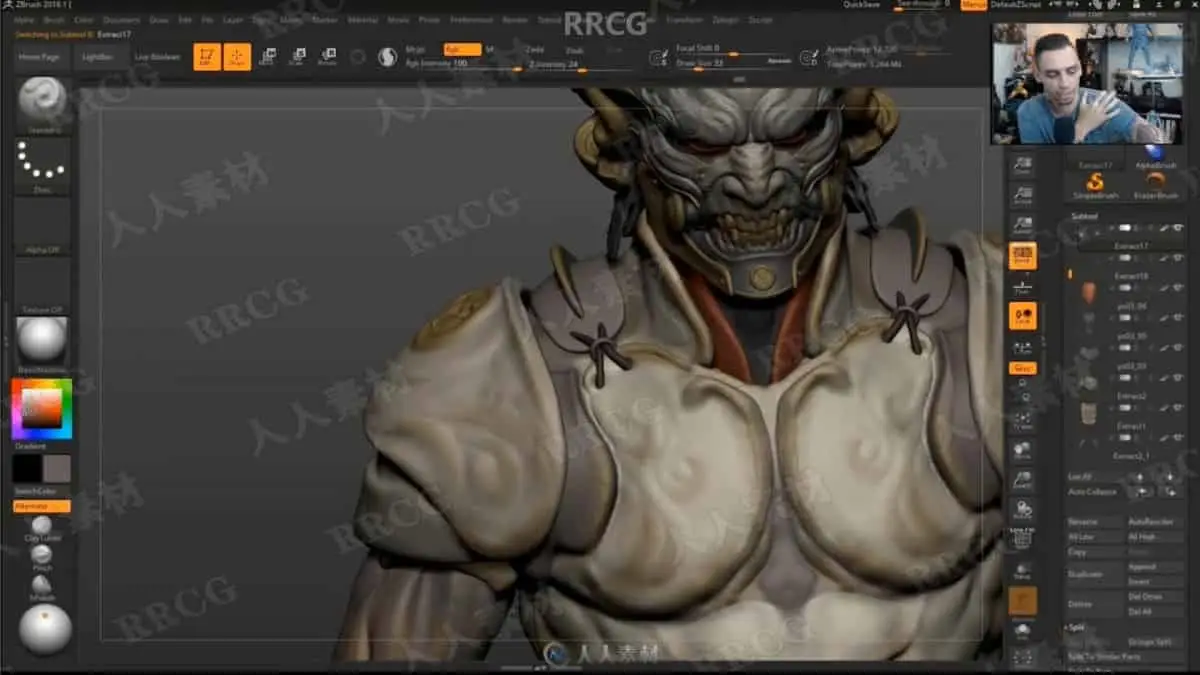Hide the Extract17 subtool via eye icon
The width and height of the screenshot is (1200, 675).
pyautogui.click(x=1178, y=229)
